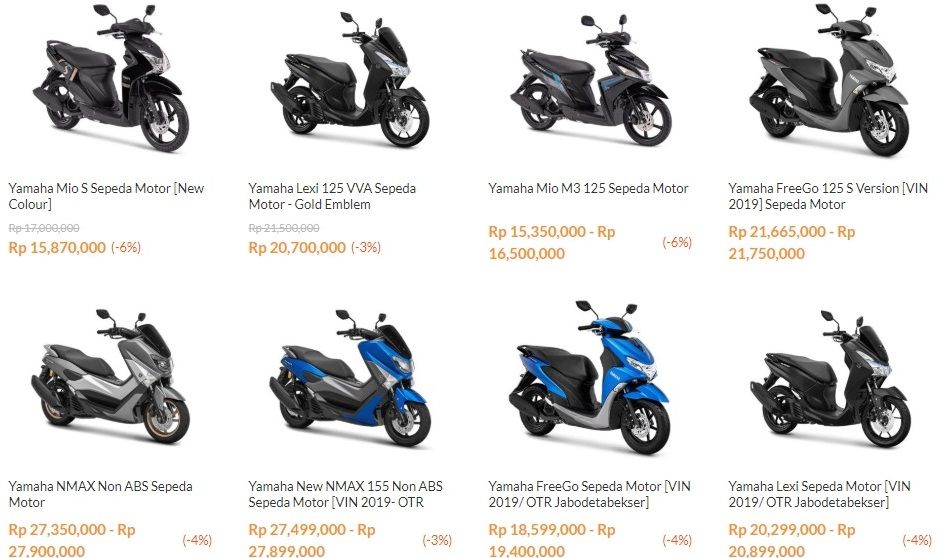
Task: Select the black Yamaha Lexi VIN 2019 image
Action: [x=830, y=378]
